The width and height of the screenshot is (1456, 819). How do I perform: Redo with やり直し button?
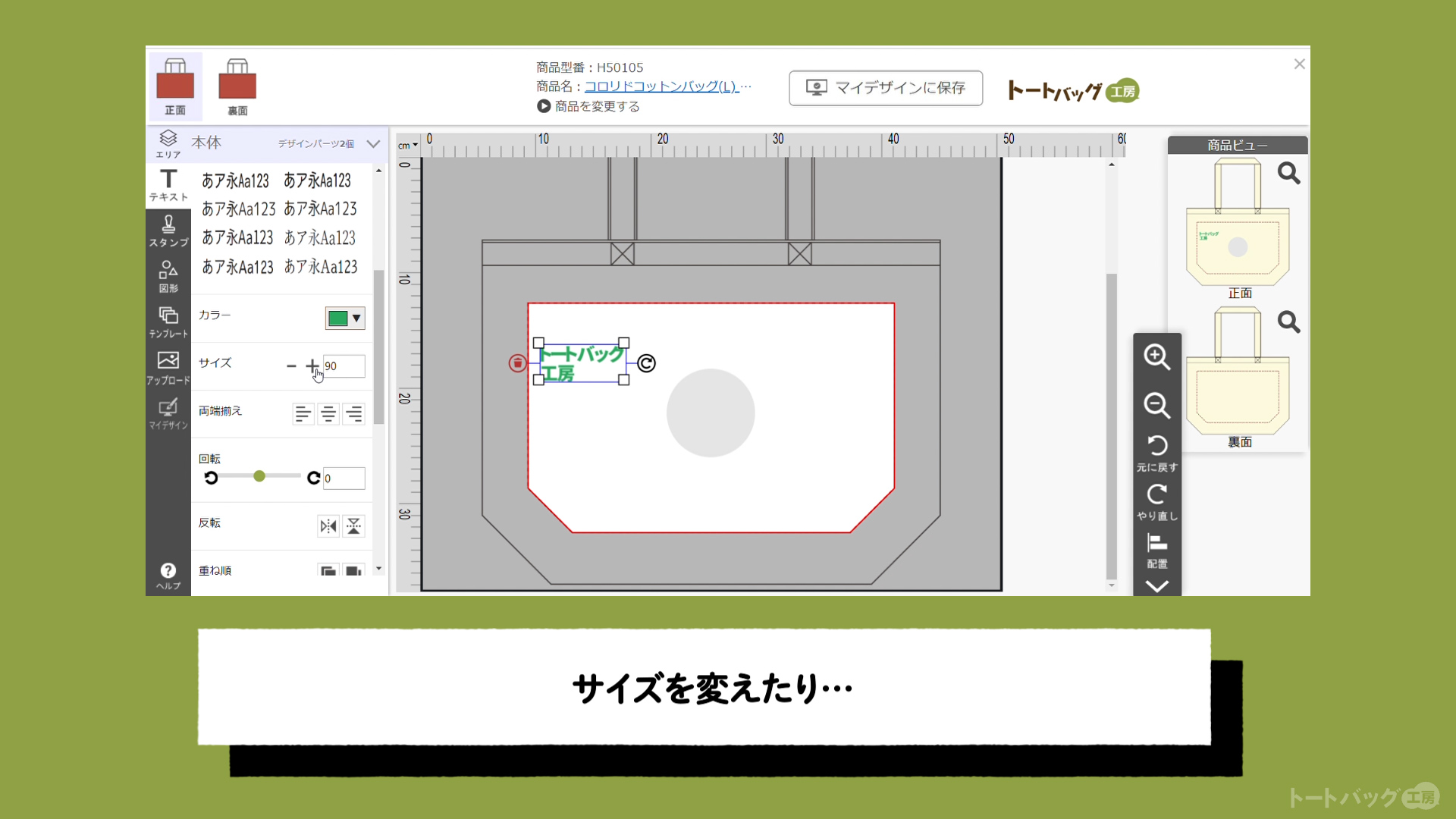click(1156, 502)
